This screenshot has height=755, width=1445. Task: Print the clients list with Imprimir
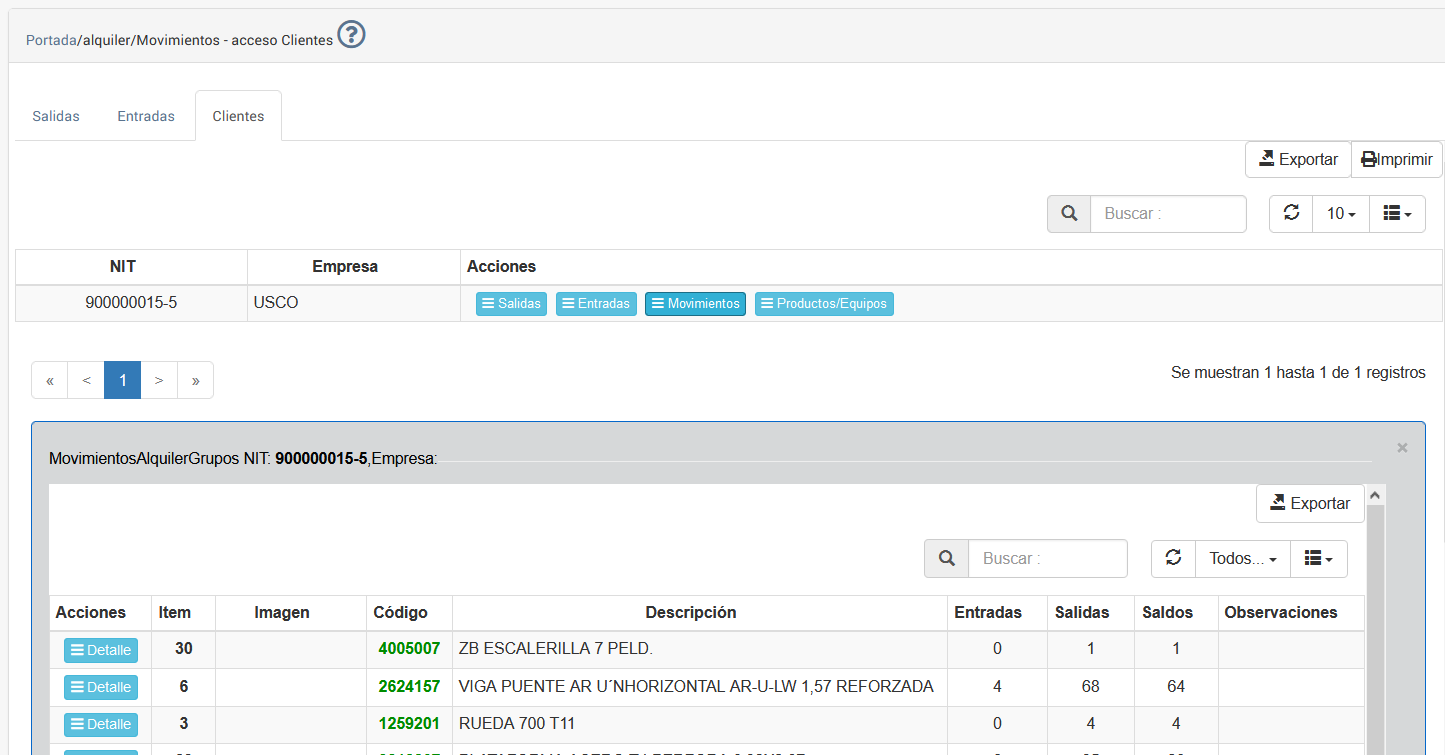coord(1397,160)
